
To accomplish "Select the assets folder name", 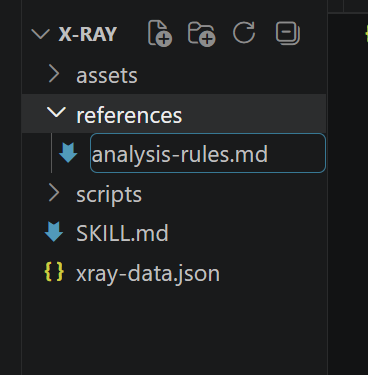I will tap(107, 76).
